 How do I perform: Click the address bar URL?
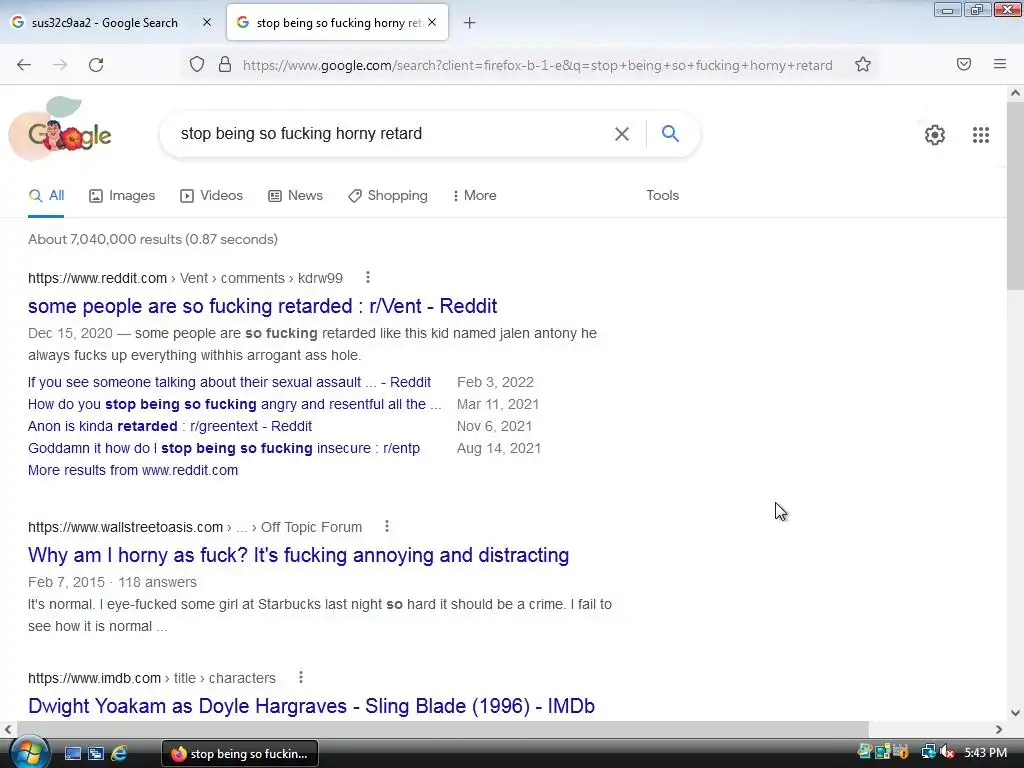pos(537,65)
